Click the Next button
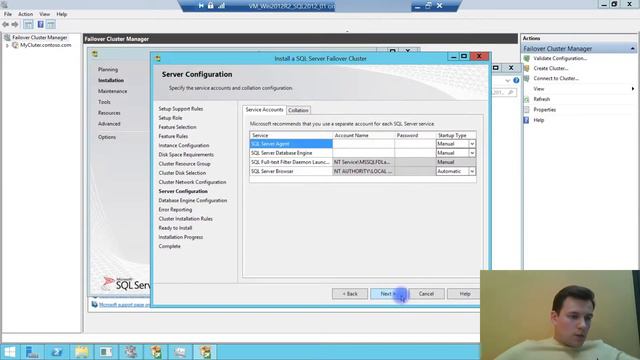The width and height of the screenshot is (640, 360). (388, 294)
